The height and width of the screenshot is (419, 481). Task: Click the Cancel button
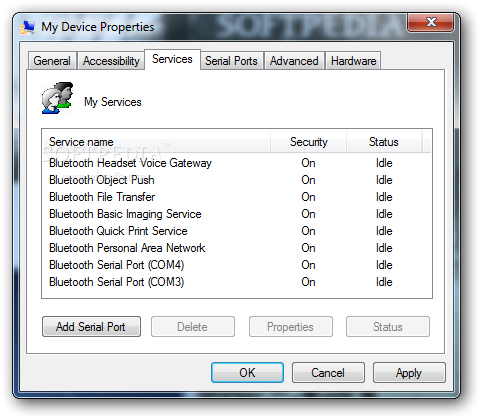328,373
